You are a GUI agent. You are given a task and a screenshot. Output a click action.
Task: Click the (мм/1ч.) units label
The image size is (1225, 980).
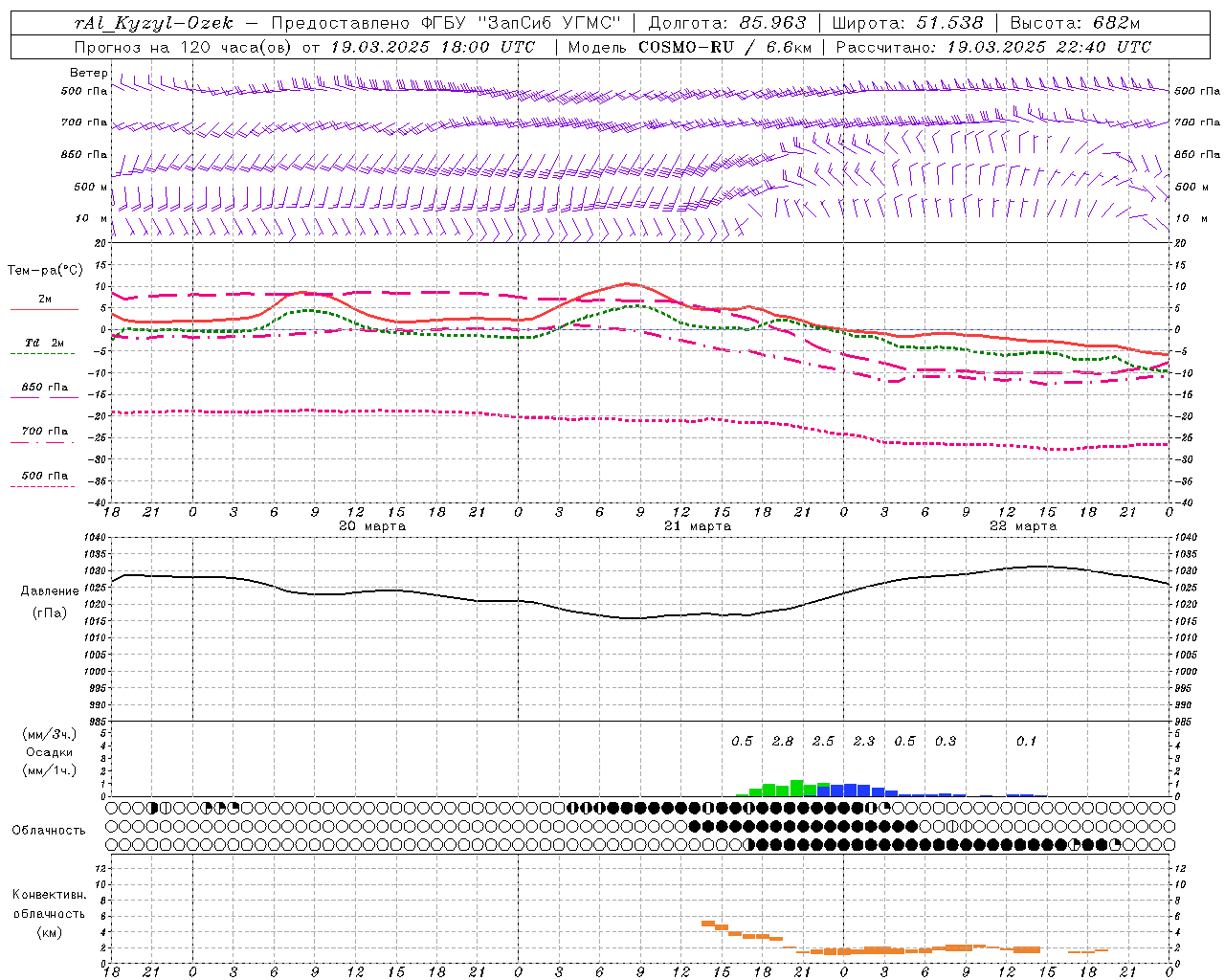point(50,770)
